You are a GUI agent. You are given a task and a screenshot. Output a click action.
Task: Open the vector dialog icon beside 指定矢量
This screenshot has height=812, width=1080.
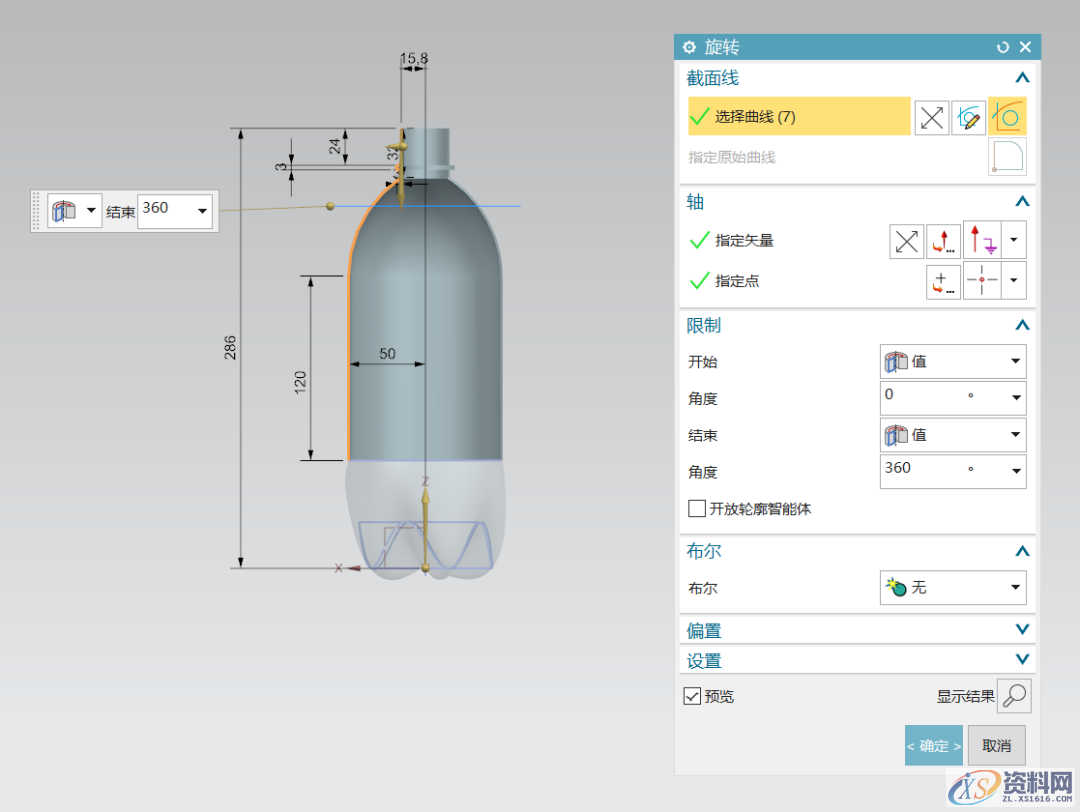pos(943,241)
